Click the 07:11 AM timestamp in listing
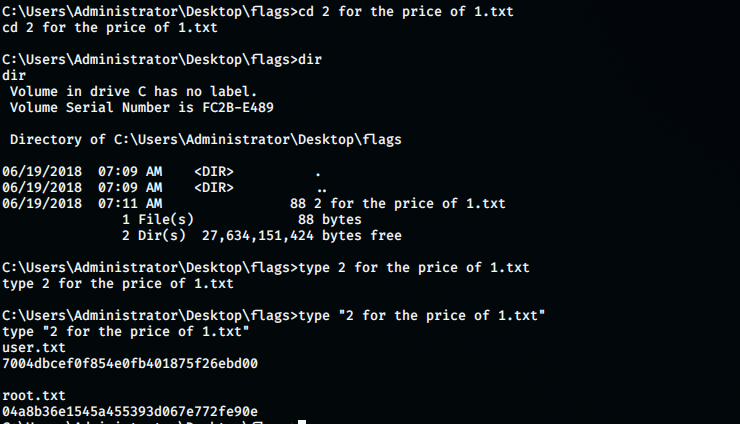This screenshot has width=740, height=424. click(x=130, y=204)
